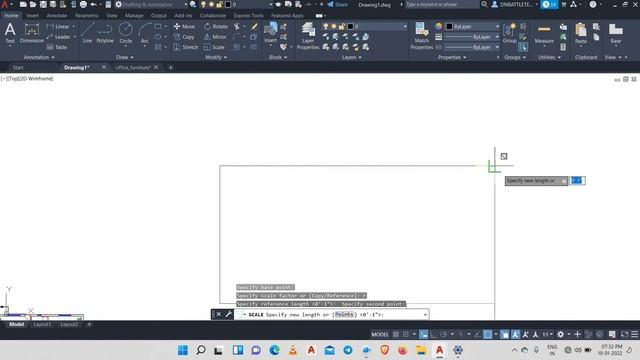Click the Dimension tool
640x360 pixels.
pyautogui.click(x=31, y=33)
